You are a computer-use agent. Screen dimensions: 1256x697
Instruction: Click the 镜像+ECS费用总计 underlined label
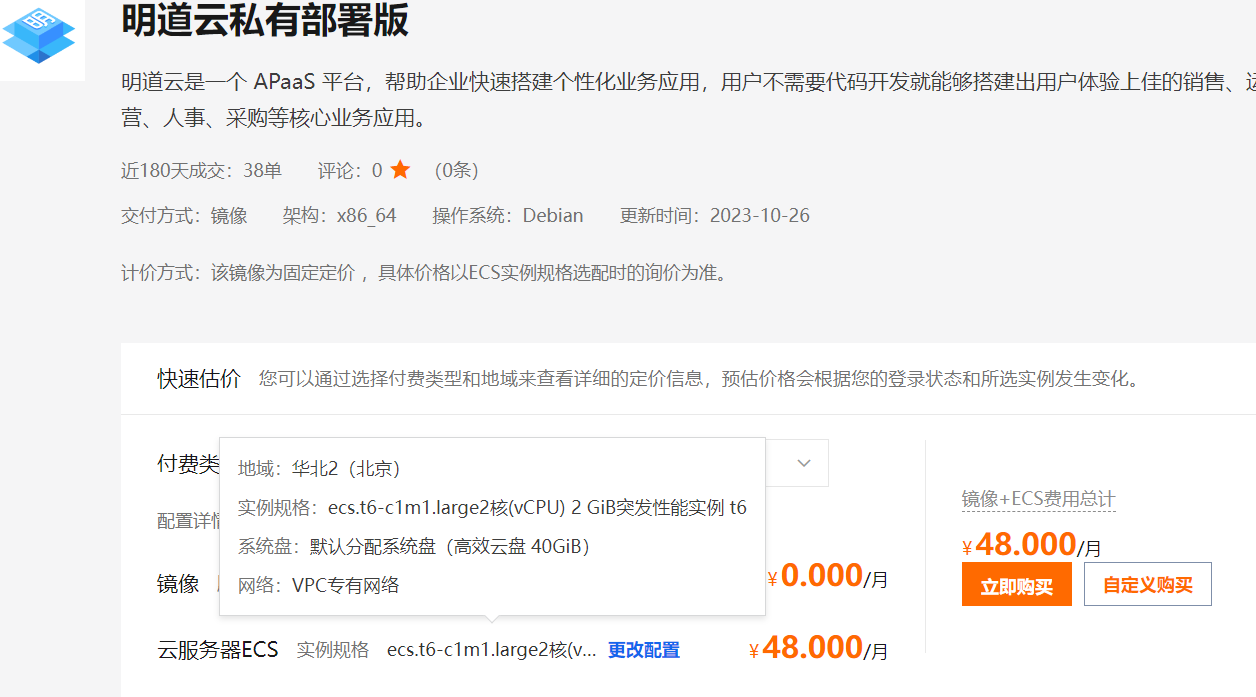1038,499
